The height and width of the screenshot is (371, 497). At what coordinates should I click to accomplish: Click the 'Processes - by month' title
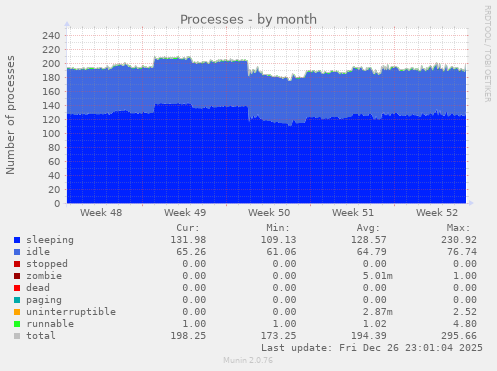click(248, 19)
